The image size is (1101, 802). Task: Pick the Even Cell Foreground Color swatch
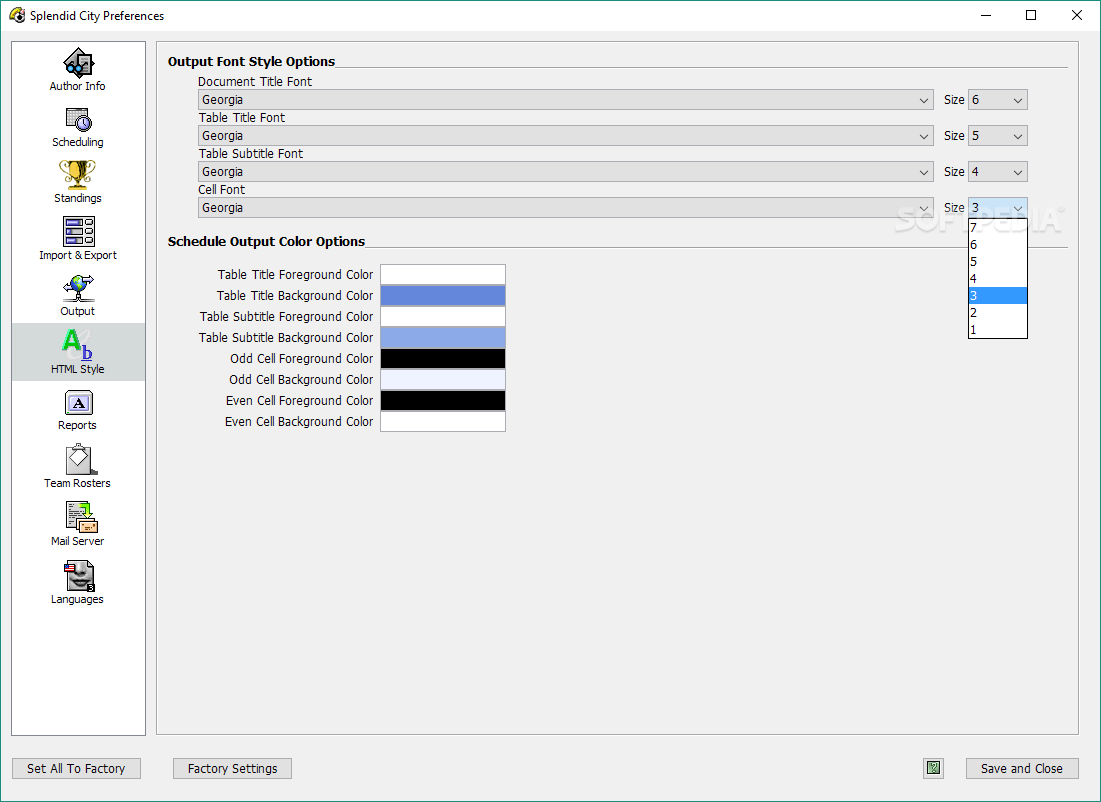(x=443, y=400)
